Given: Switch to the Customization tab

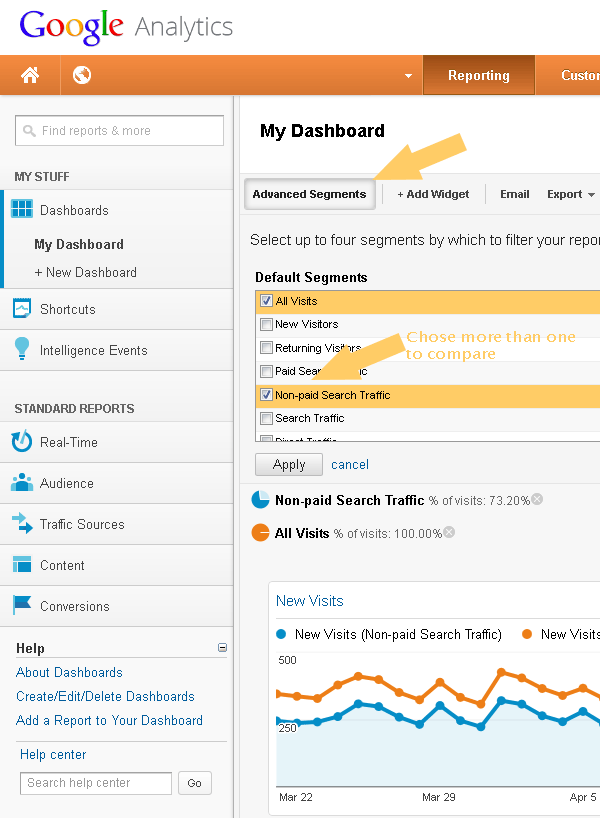Looking at the screenshot, I should (569, 75).
